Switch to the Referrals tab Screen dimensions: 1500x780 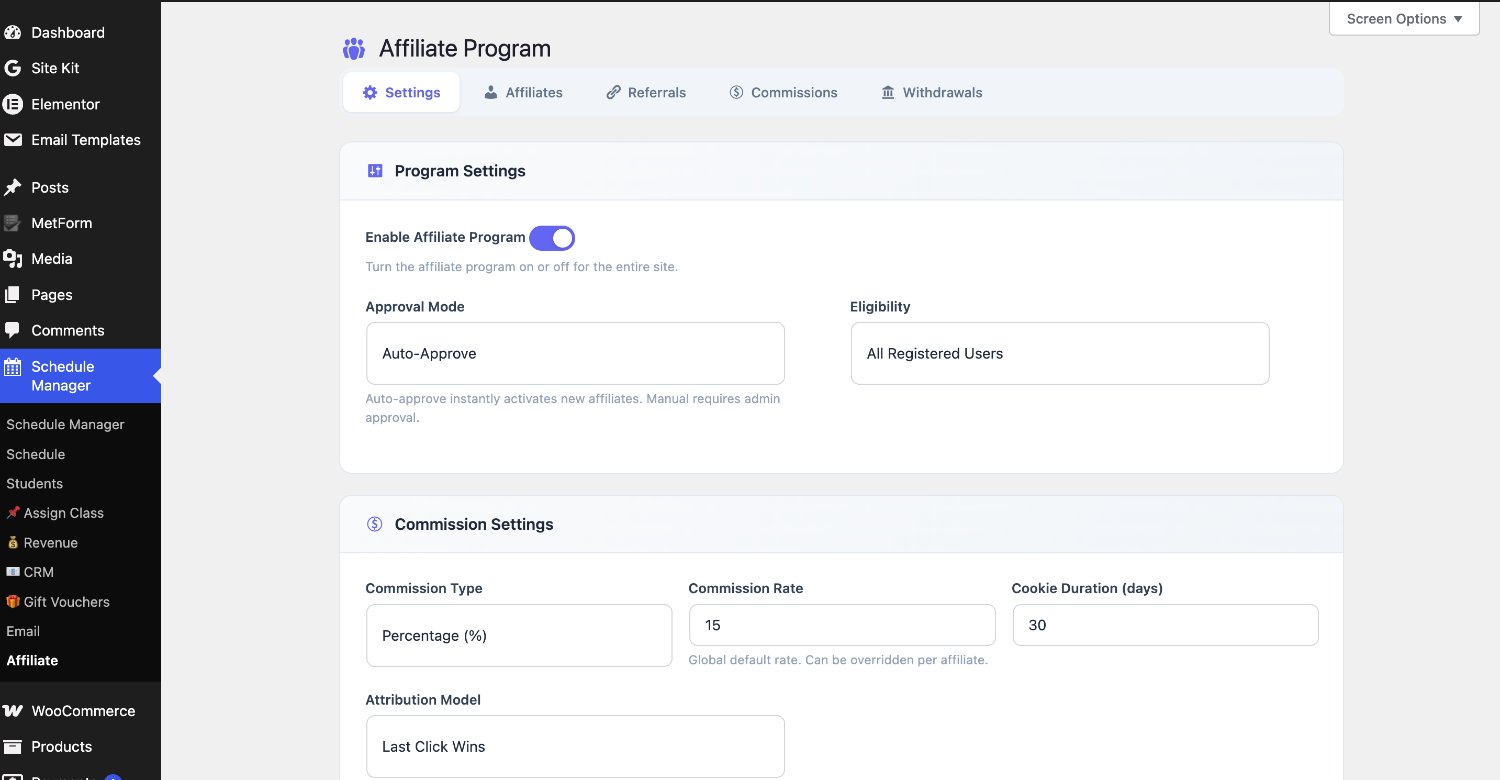[x=646, y=92]
